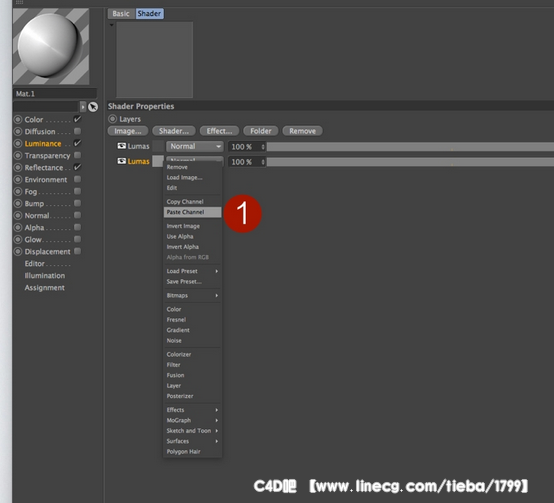Select Load Image... in the context menu
Screen dimensions: 554x503
(192, 177)
